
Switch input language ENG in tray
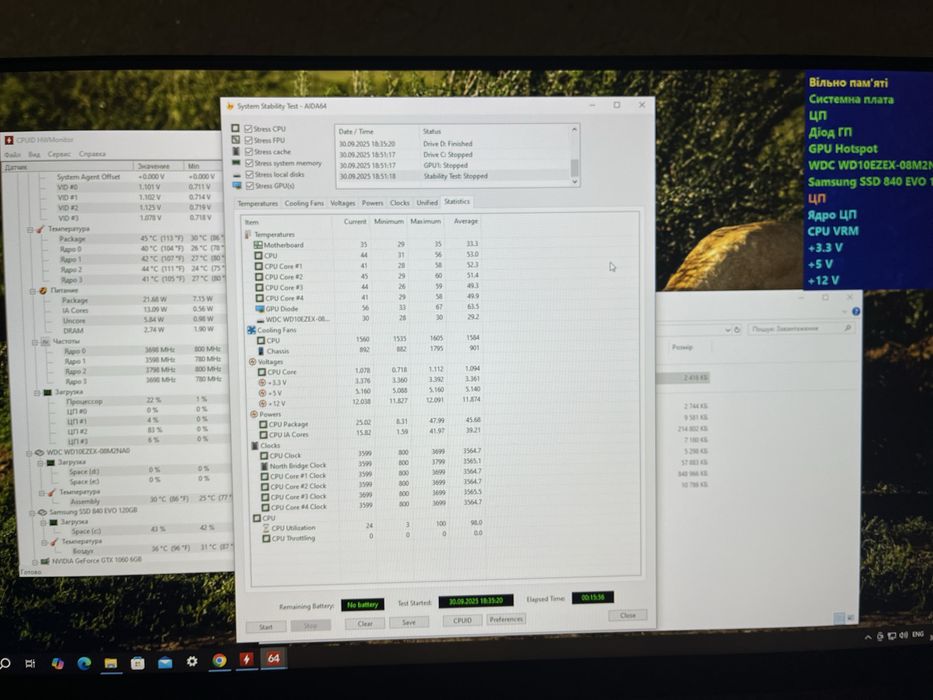tap(918, 635)
